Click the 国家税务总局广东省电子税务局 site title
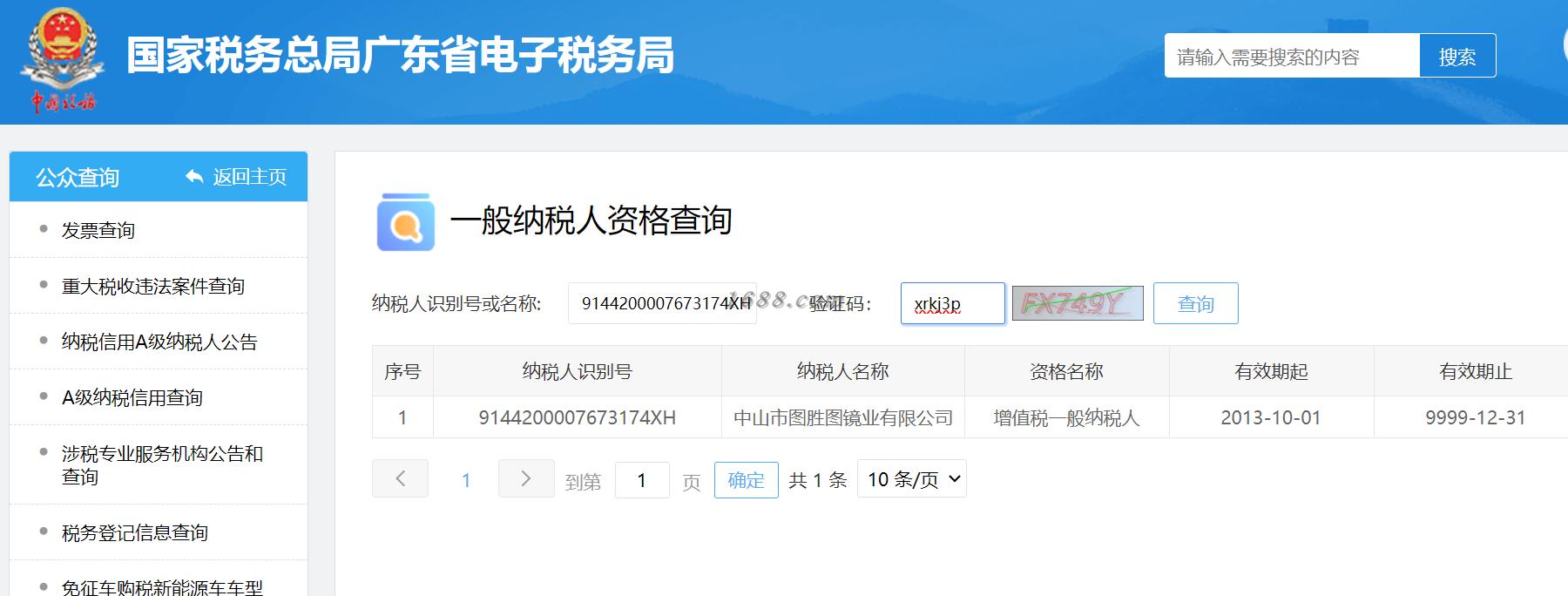The image size is (1568, 596). (x=401, y=55)
